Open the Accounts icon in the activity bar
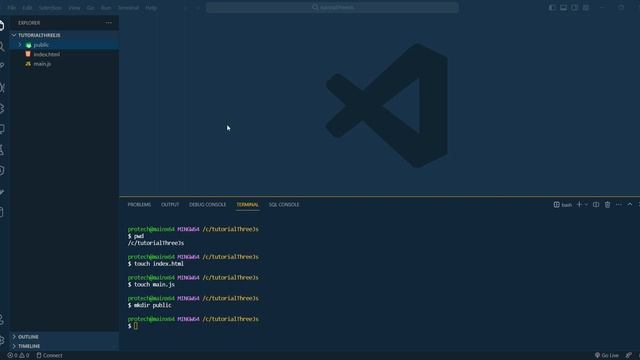 (2, 320)
